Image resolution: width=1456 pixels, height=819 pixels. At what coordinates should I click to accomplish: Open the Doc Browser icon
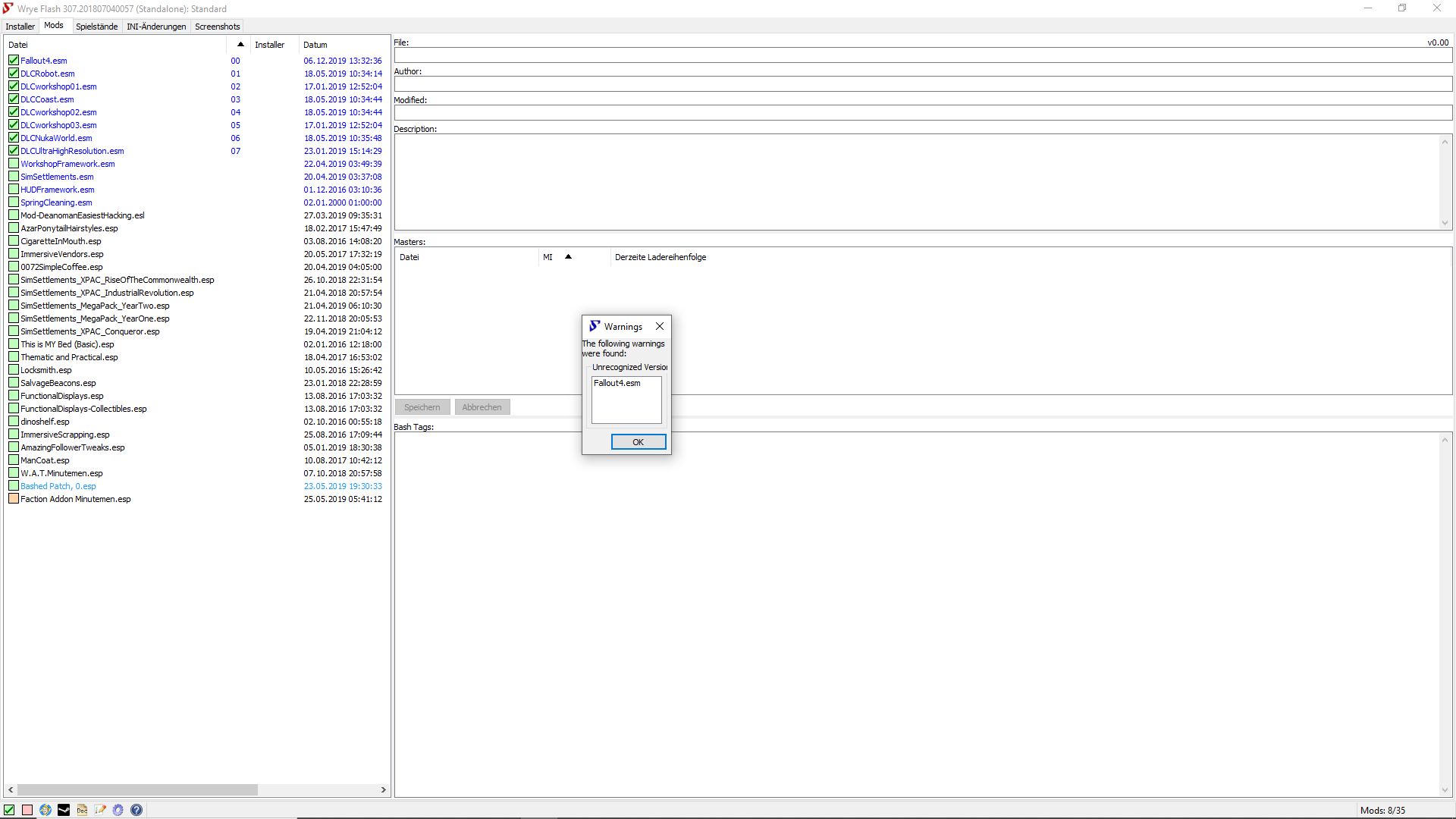click(82, 810)
